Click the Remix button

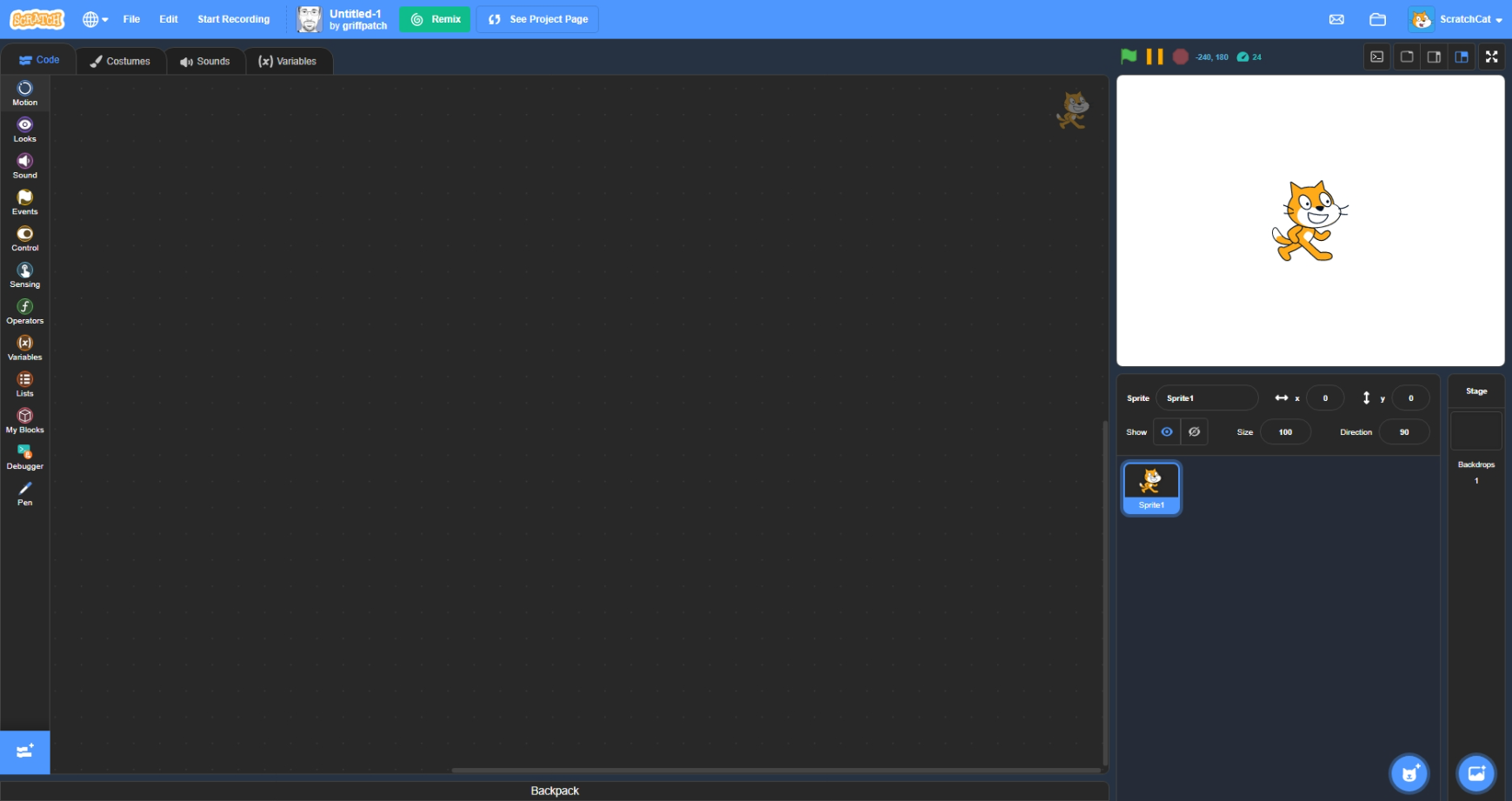click(x=435, y=18)
